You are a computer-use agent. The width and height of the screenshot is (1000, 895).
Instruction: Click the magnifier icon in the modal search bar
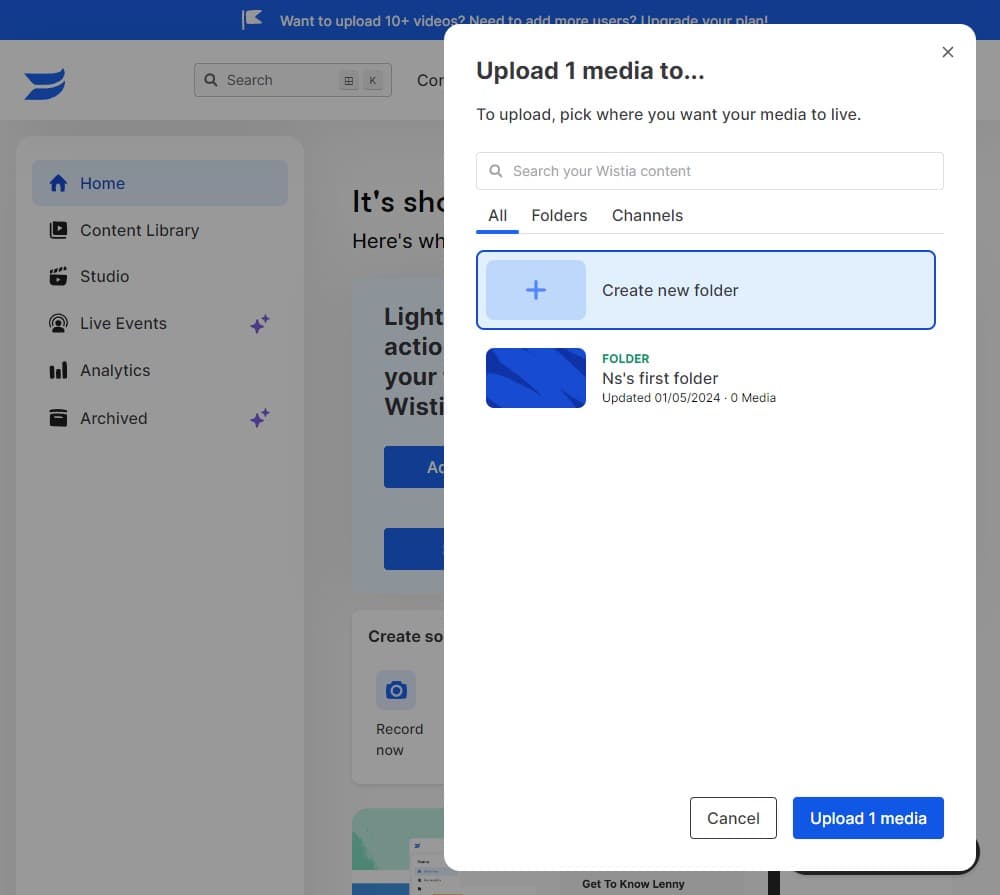tap(496, 171)
